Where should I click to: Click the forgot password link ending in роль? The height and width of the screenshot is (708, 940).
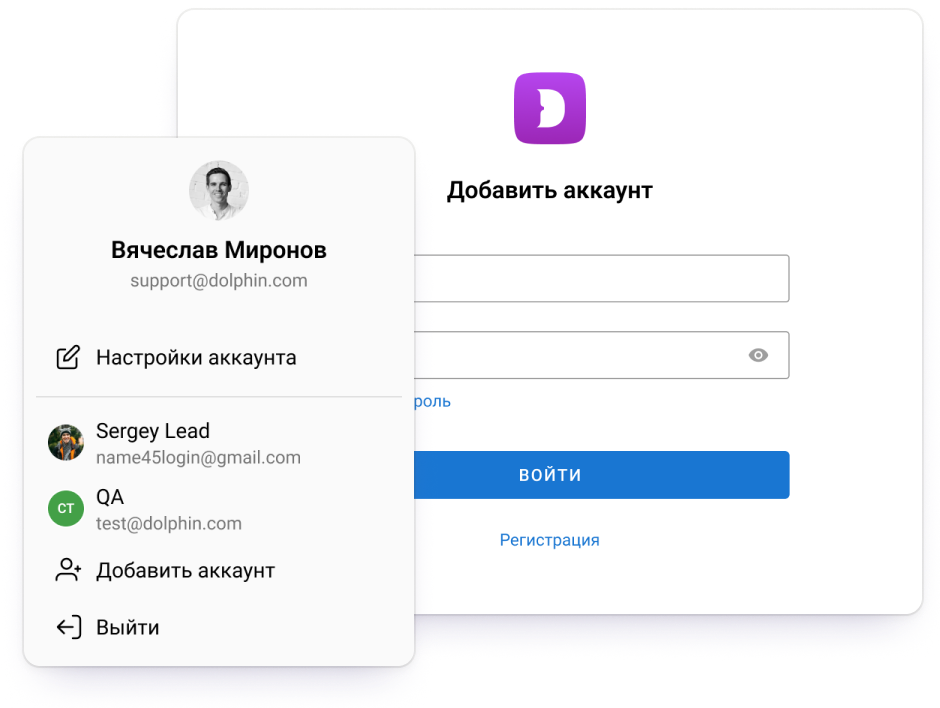click(432, 401)
